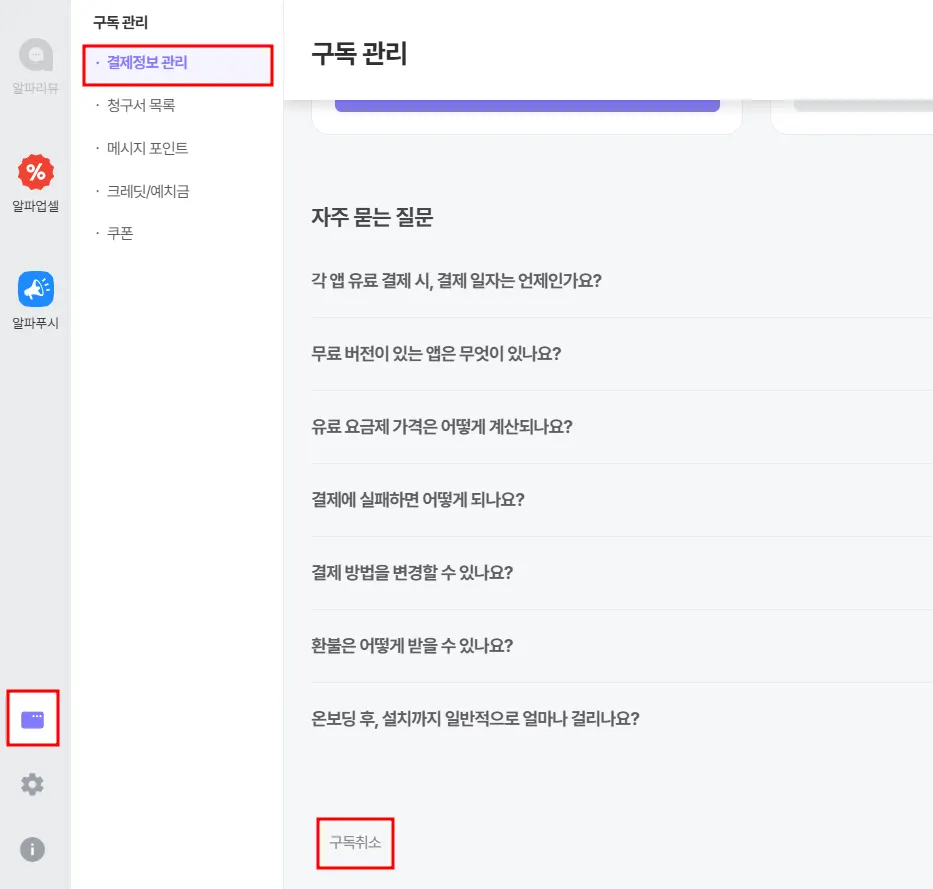Screen dimensions: 933x889
Task: Open the 청구서 목록 menu item
Action: click(x=141, y=105)
